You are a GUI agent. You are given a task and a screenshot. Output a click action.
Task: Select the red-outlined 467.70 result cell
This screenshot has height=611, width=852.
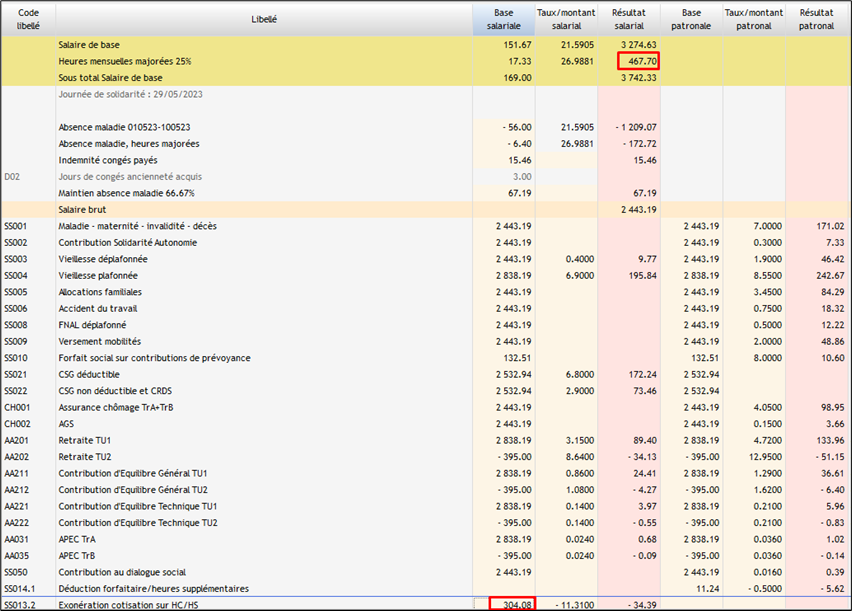point(637,62)
